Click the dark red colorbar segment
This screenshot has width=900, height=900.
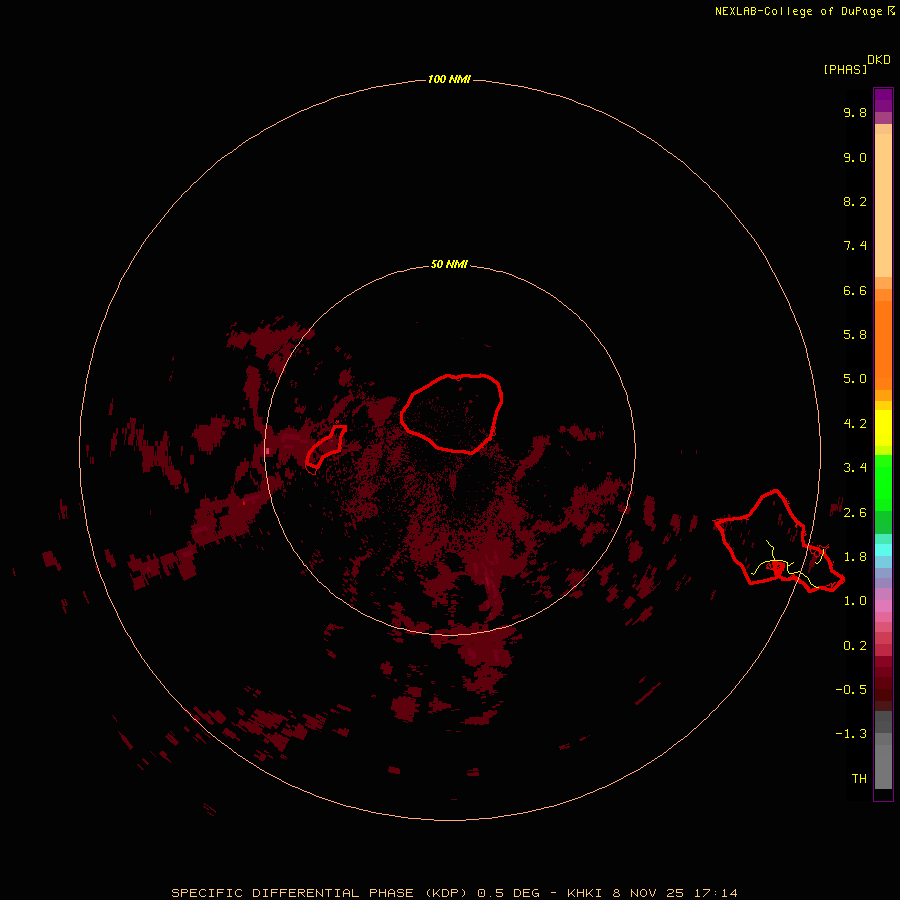[883, 683]
